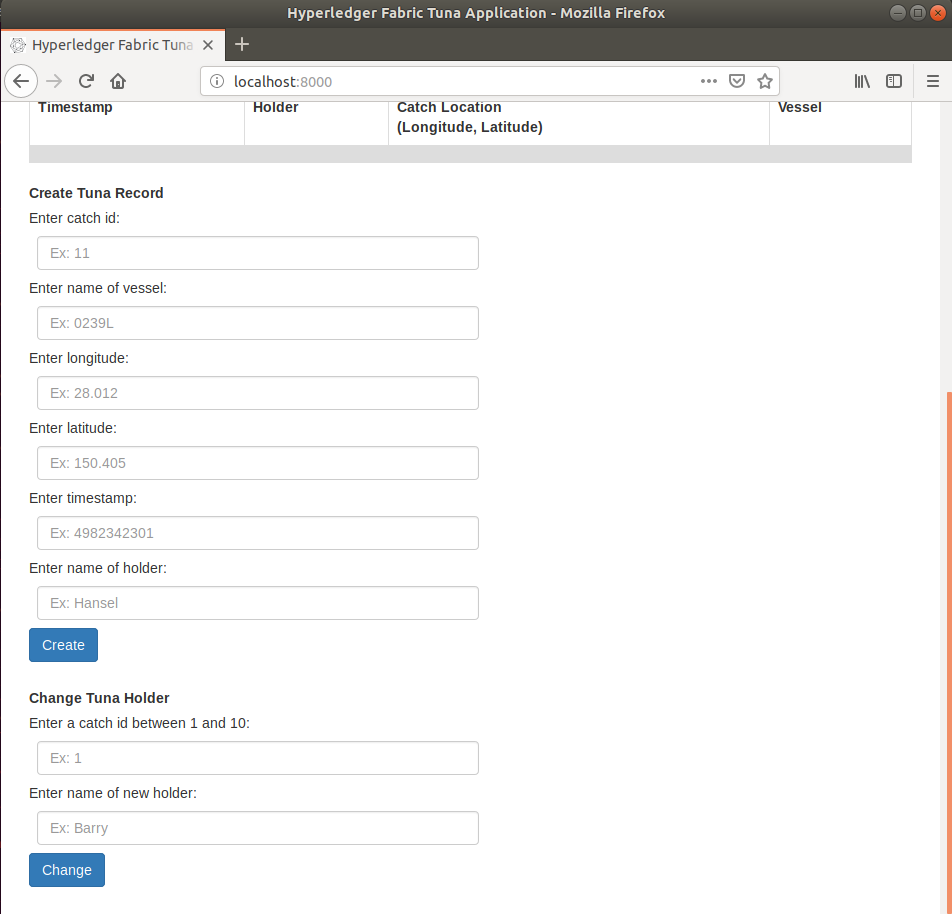Select the Hyperledger Fabric Tuna tab
The width and height of the screenshot is (952, 914).
(113, 45)
